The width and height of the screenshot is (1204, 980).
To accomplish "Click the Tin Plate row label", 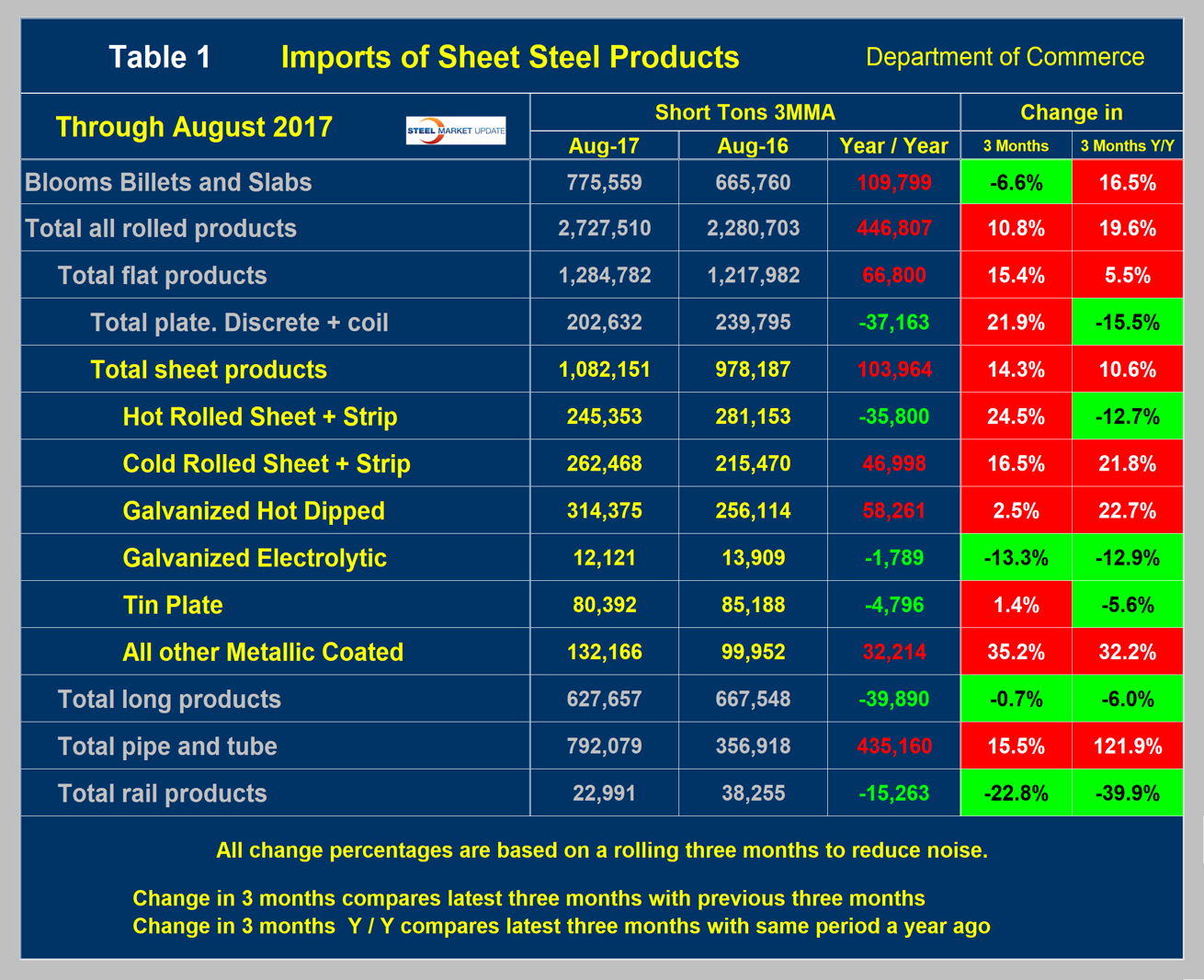I will [x=173, y=605].
